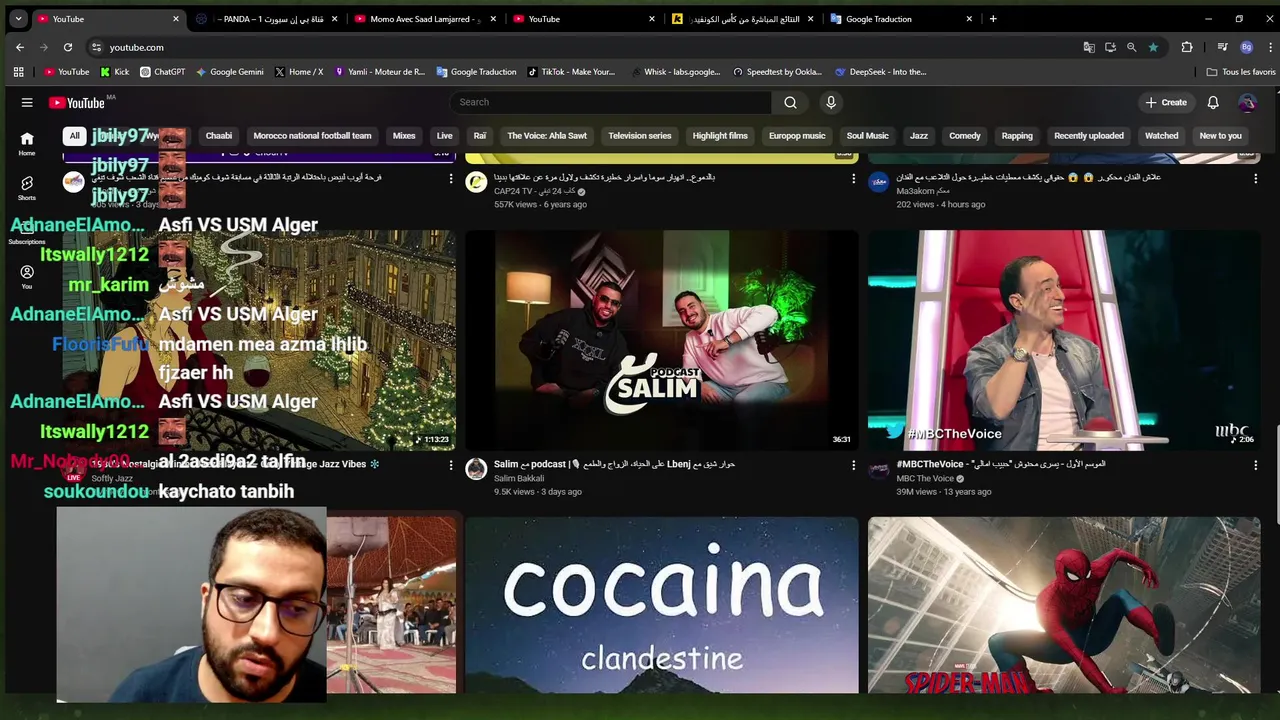This screenshot has width=1280, height=720.
Task: Open the Salim podcast video thumbnail
Action: pyautogui.click(x=661, y=340)
